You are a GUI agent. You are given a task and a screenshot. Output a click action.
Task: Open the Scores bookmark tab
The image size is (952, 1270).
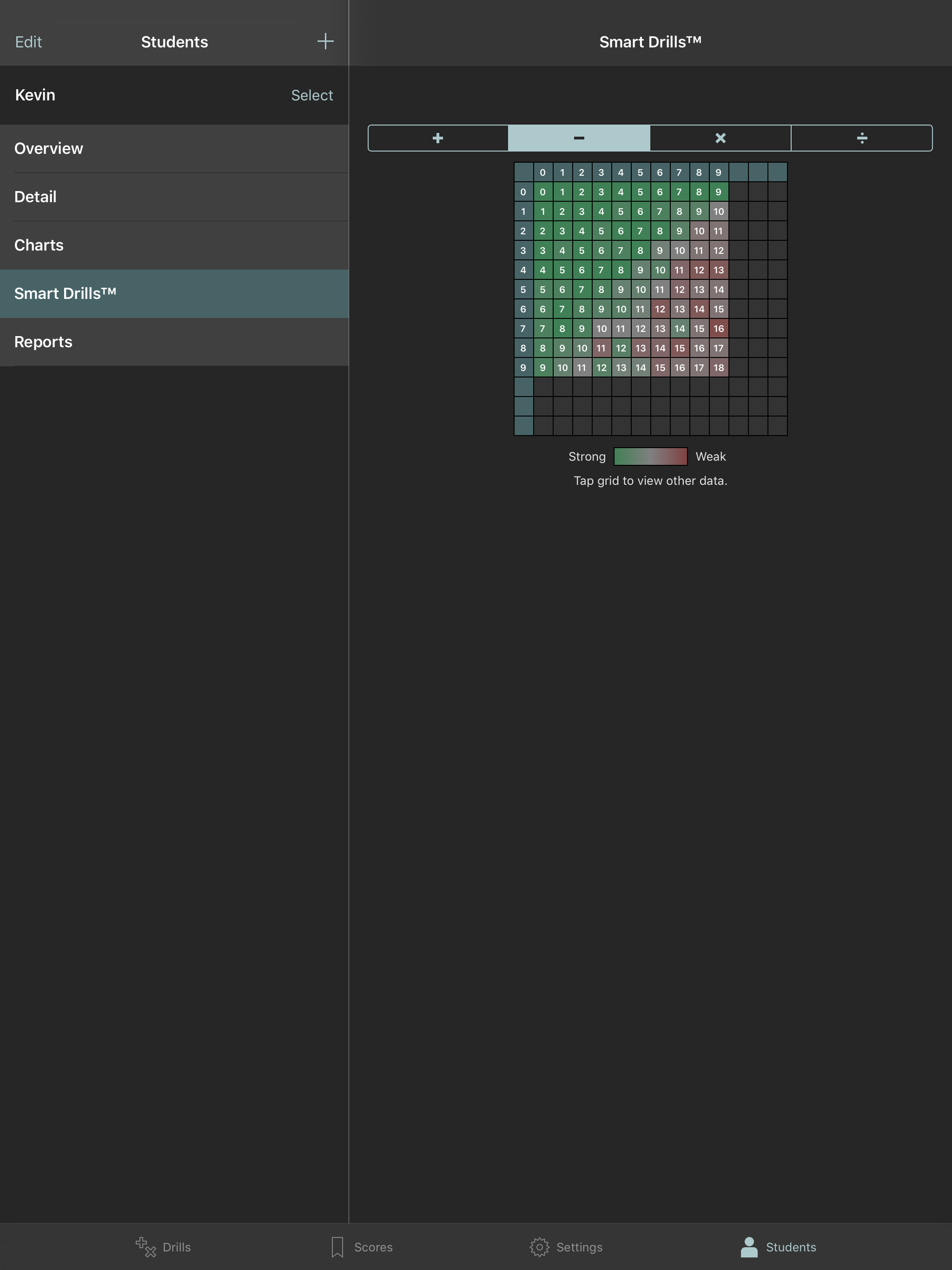click(337, 1246)
